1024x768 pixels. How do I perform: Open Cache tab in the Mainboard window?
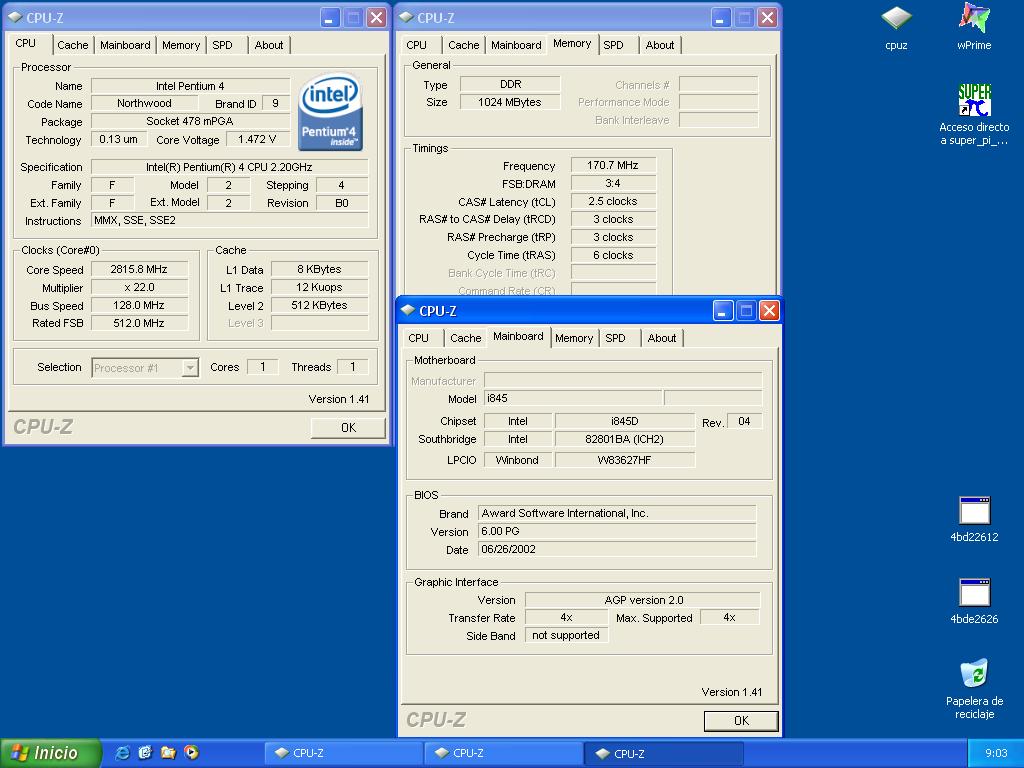(x=466, y=338)
